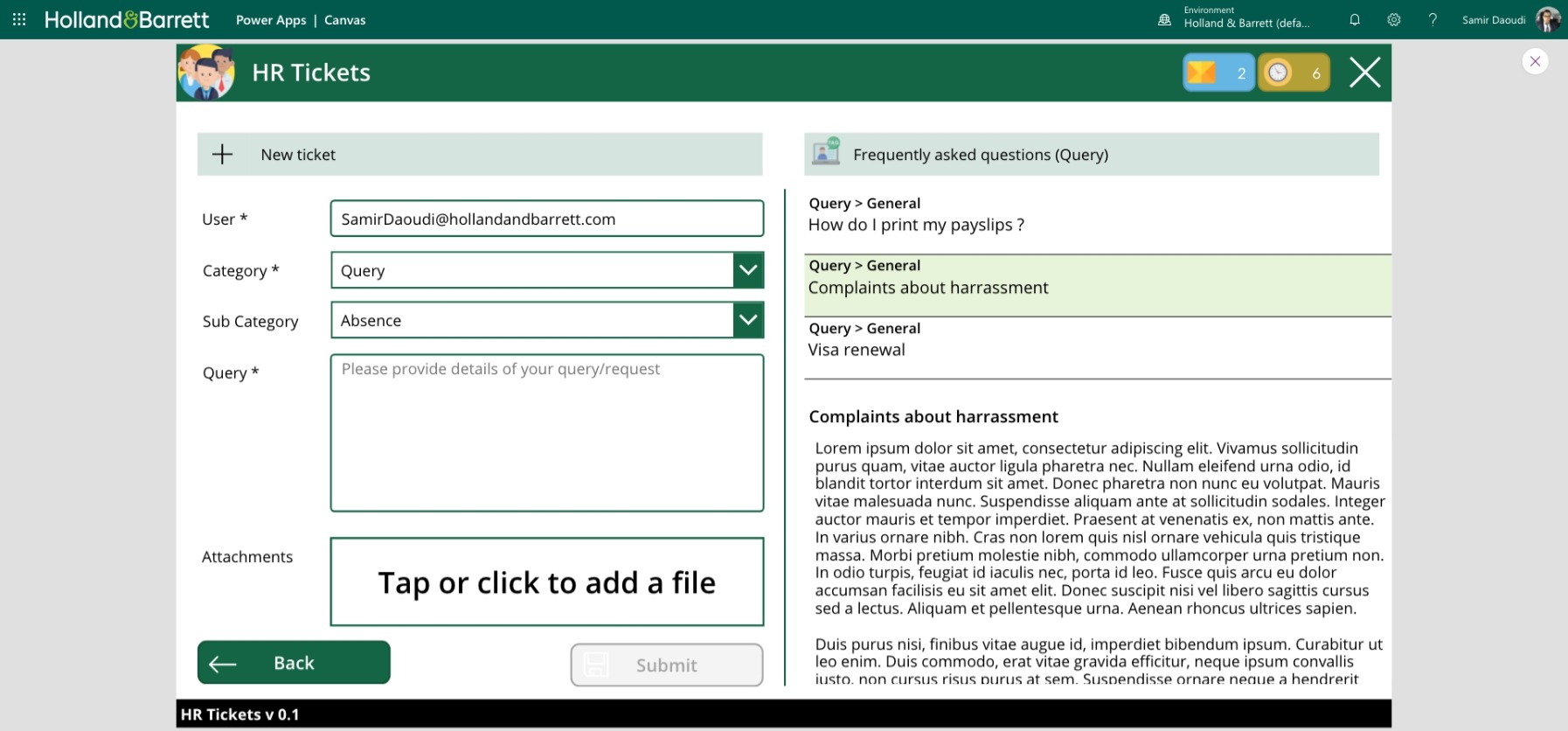Close HR Tickets with the white X

pyautogui.click(x=1364, y=73)
